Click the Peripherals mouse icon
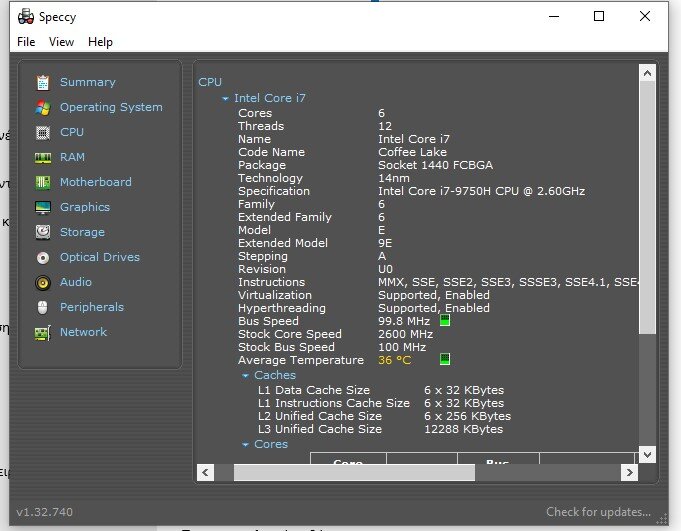 point(43,307)
